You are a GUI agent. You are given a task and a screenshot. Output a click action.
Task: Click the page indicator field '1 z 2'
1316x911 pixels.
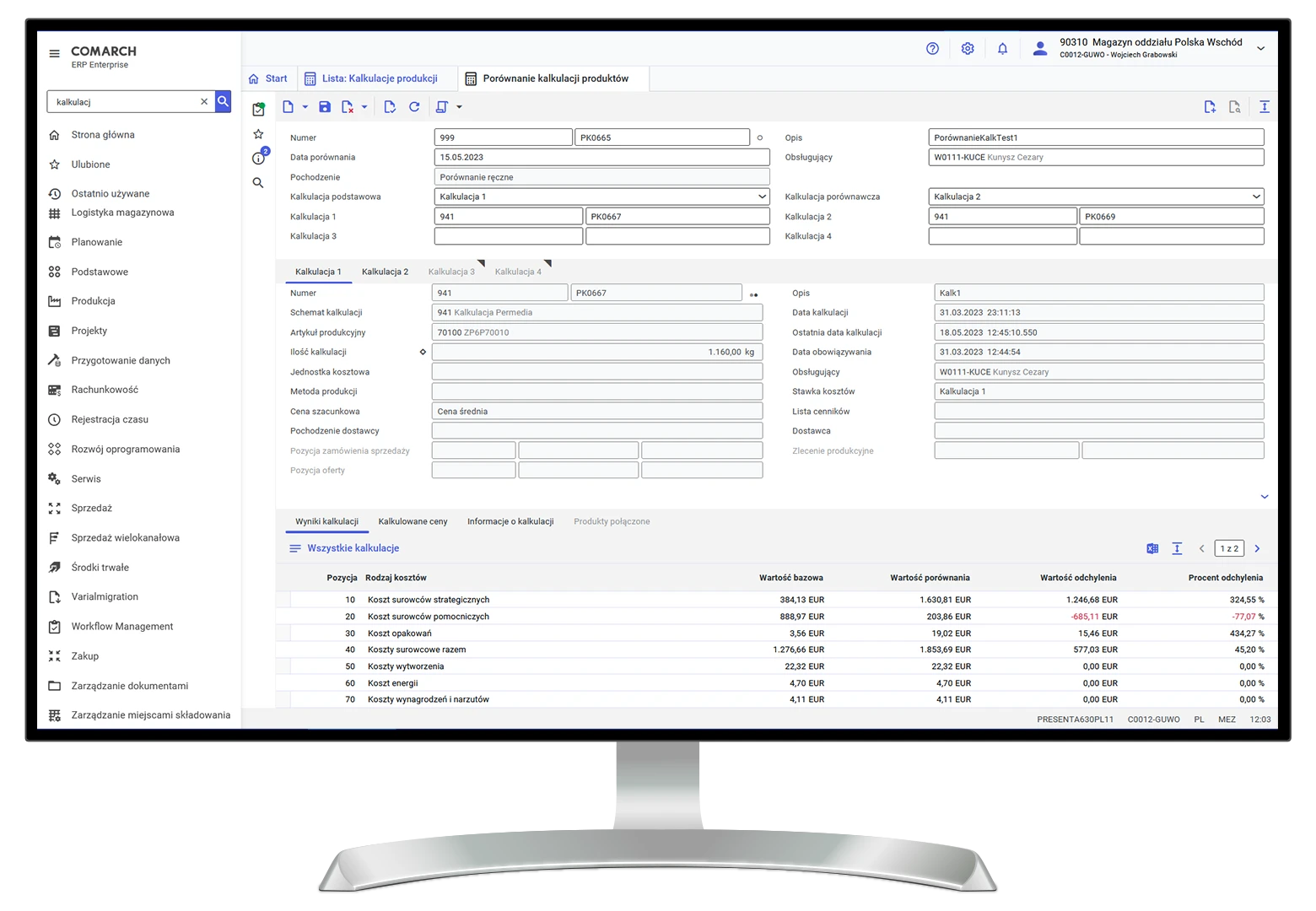(1229, 548)
